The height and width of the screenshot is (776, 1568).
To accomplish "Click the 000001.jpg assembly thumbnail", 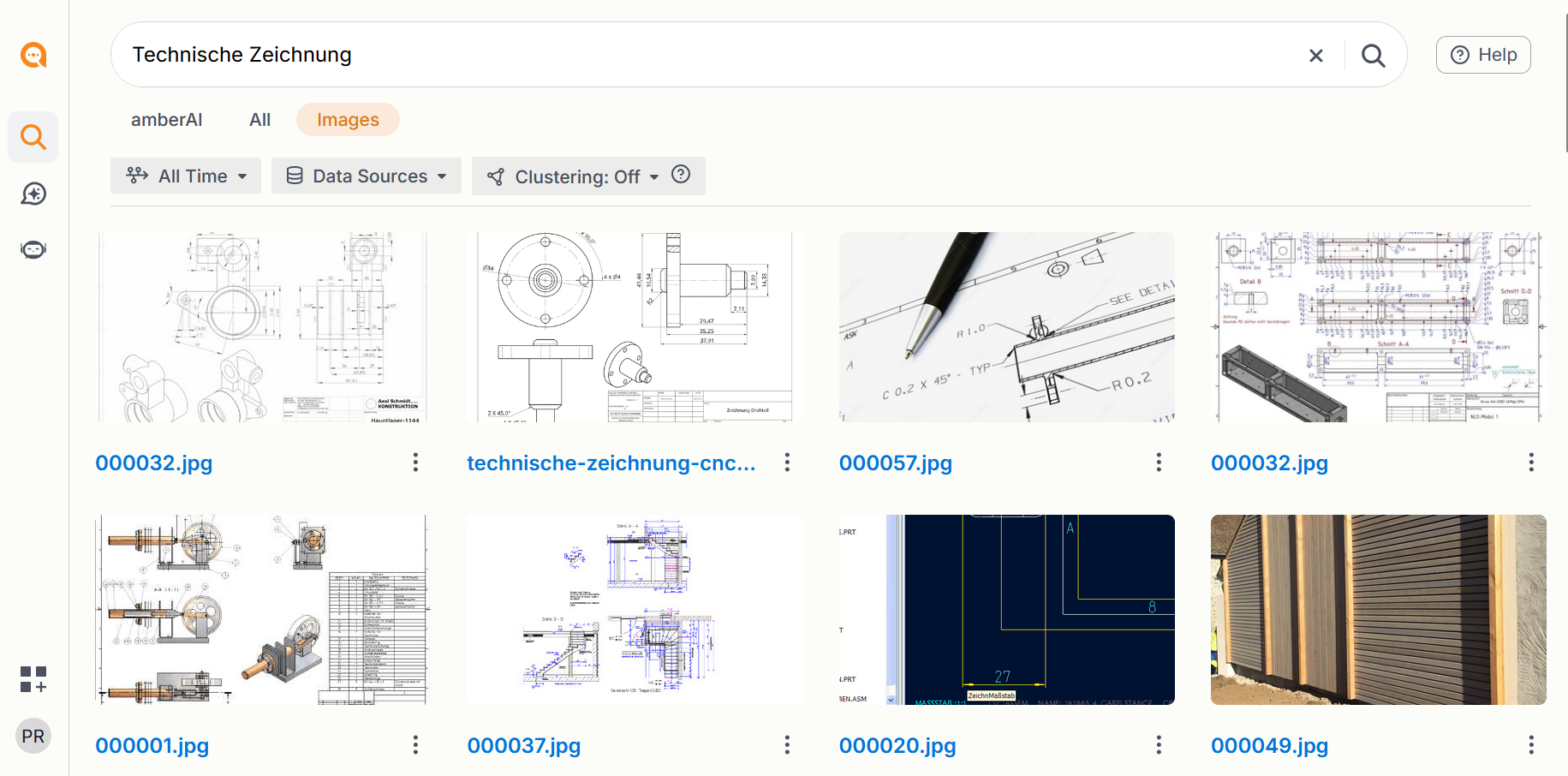I will pos(263,610).
